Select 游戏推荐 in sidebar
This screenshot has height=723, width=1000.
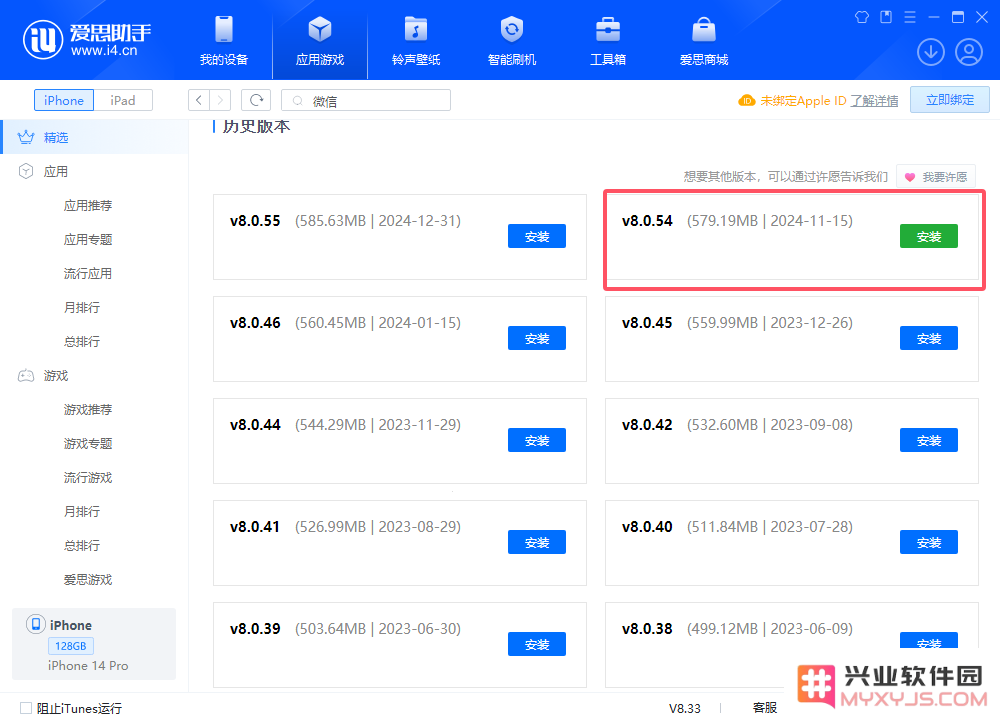click(88, 409)
